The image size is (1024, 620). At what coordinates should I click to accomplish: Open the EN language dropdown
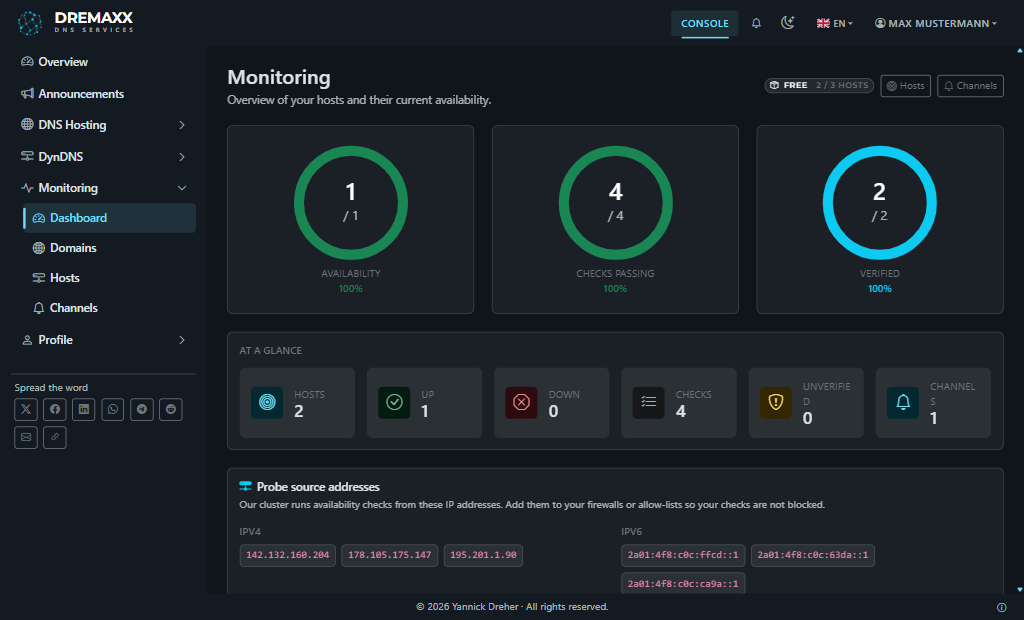835,24
